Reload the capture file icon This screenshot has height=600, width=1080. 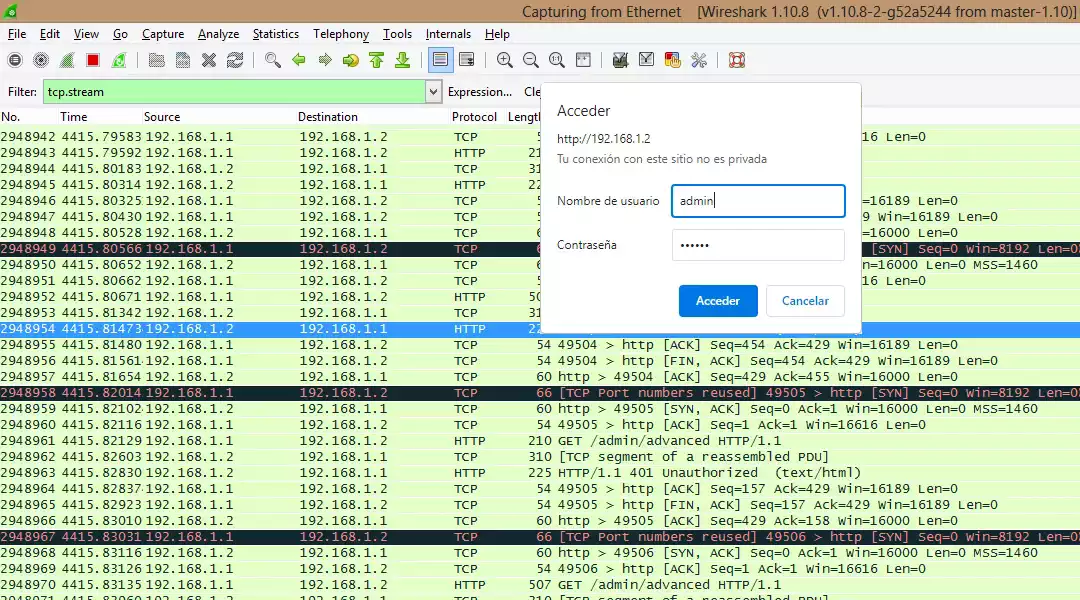(235, 61)
